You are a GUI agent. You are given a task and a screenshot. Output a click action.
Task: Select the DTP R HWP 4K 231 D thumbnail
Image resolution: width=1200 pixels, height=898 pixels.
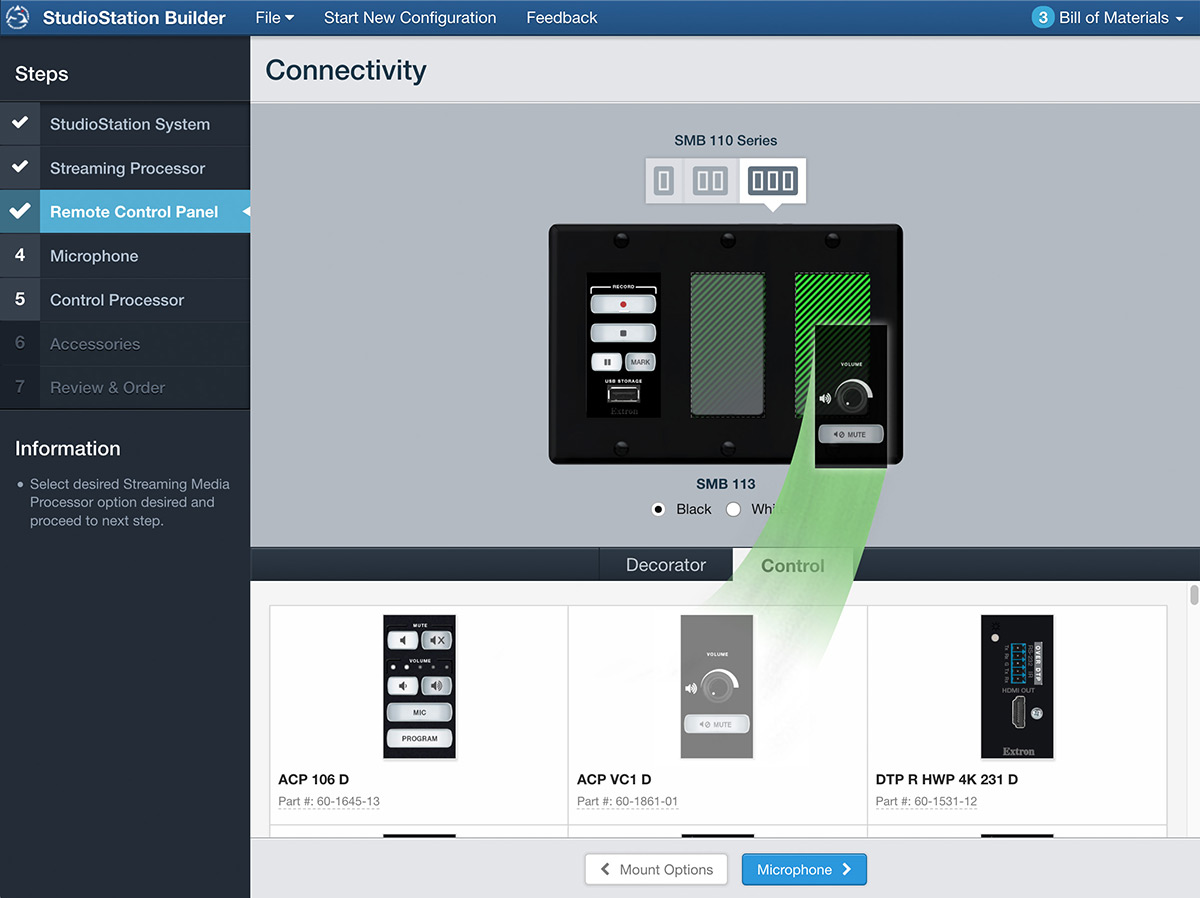tap(1017, 687)
